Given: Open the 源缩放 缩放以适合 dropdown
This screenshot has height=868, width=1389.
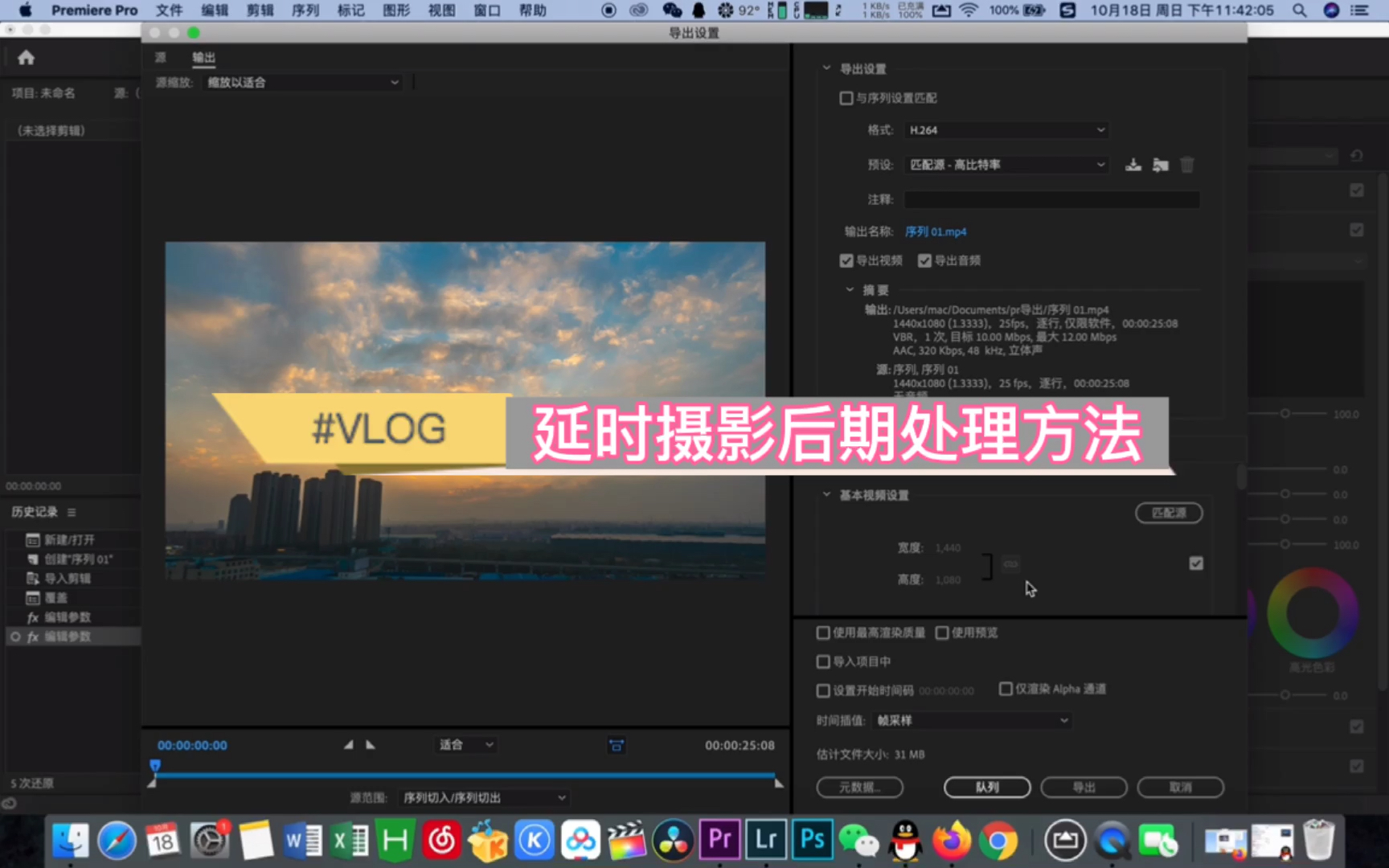Looking at the screenshot, I should click(x=303, y=82).
